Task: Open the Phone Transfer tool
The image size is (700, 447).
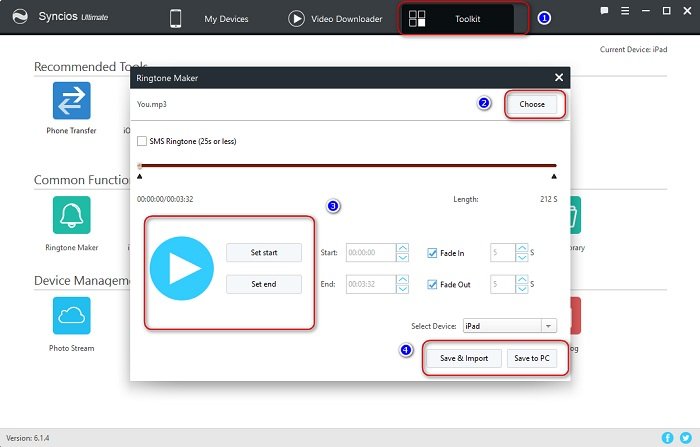Action: (x=71, y=100)
